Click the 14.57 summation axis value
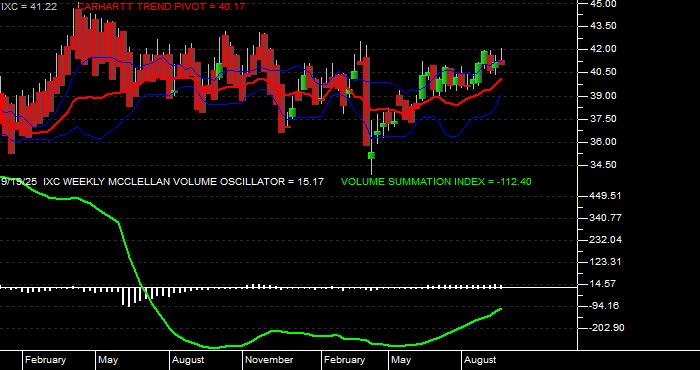 click(x=603, y=284)
